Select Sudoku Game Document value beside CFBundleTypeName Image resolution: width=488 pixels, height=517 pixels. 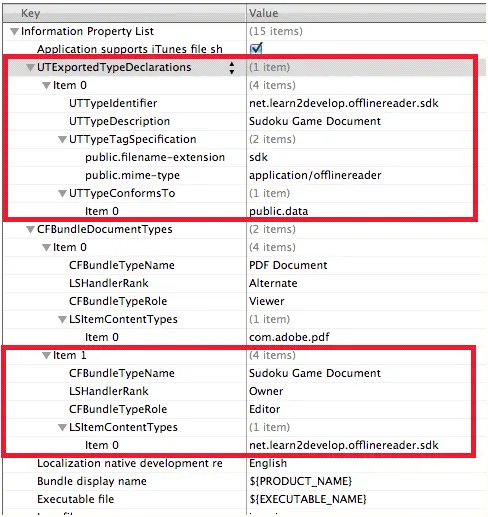pos(315,373)
